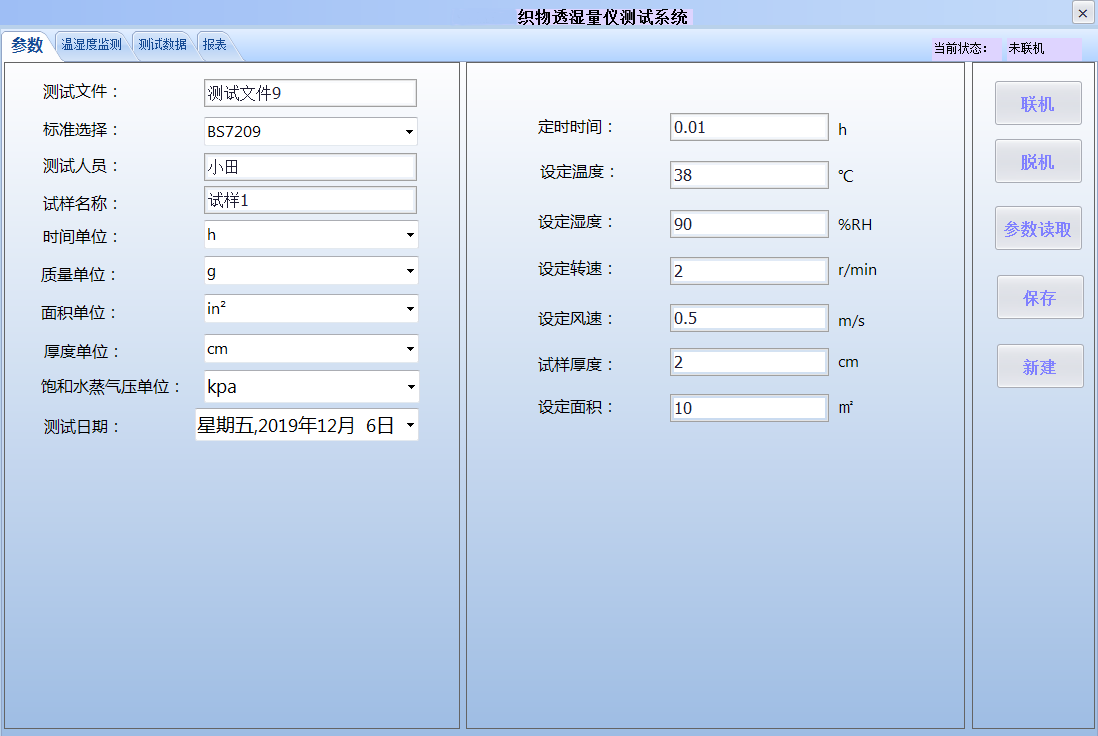Select the 参数 tab
Viewport: 1098px width, 736px height.
(x=26, y=44)
